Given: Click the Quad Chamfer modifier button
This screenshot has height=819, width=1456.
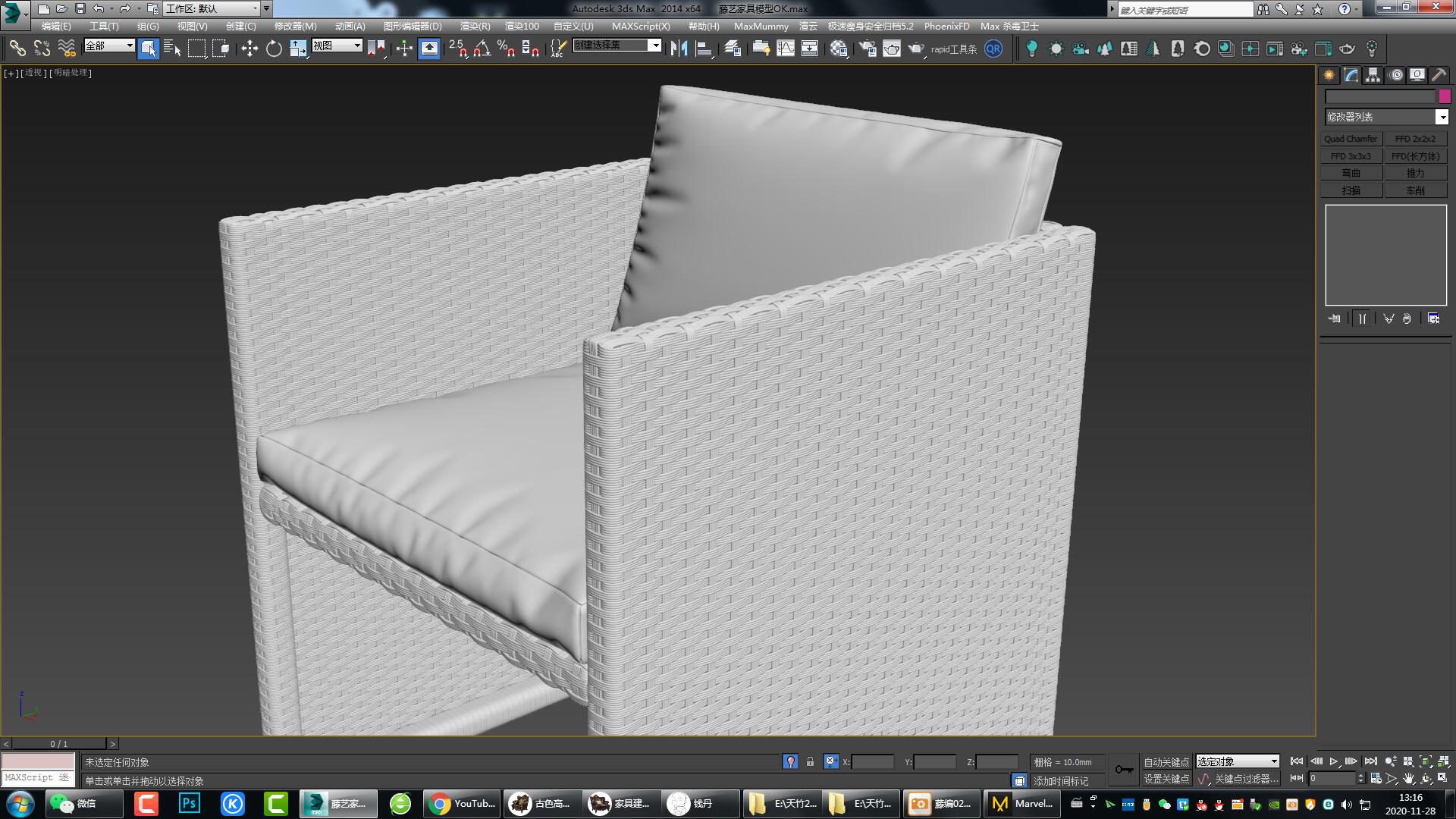Looking at the screenshot, I should coord(1351,139).
